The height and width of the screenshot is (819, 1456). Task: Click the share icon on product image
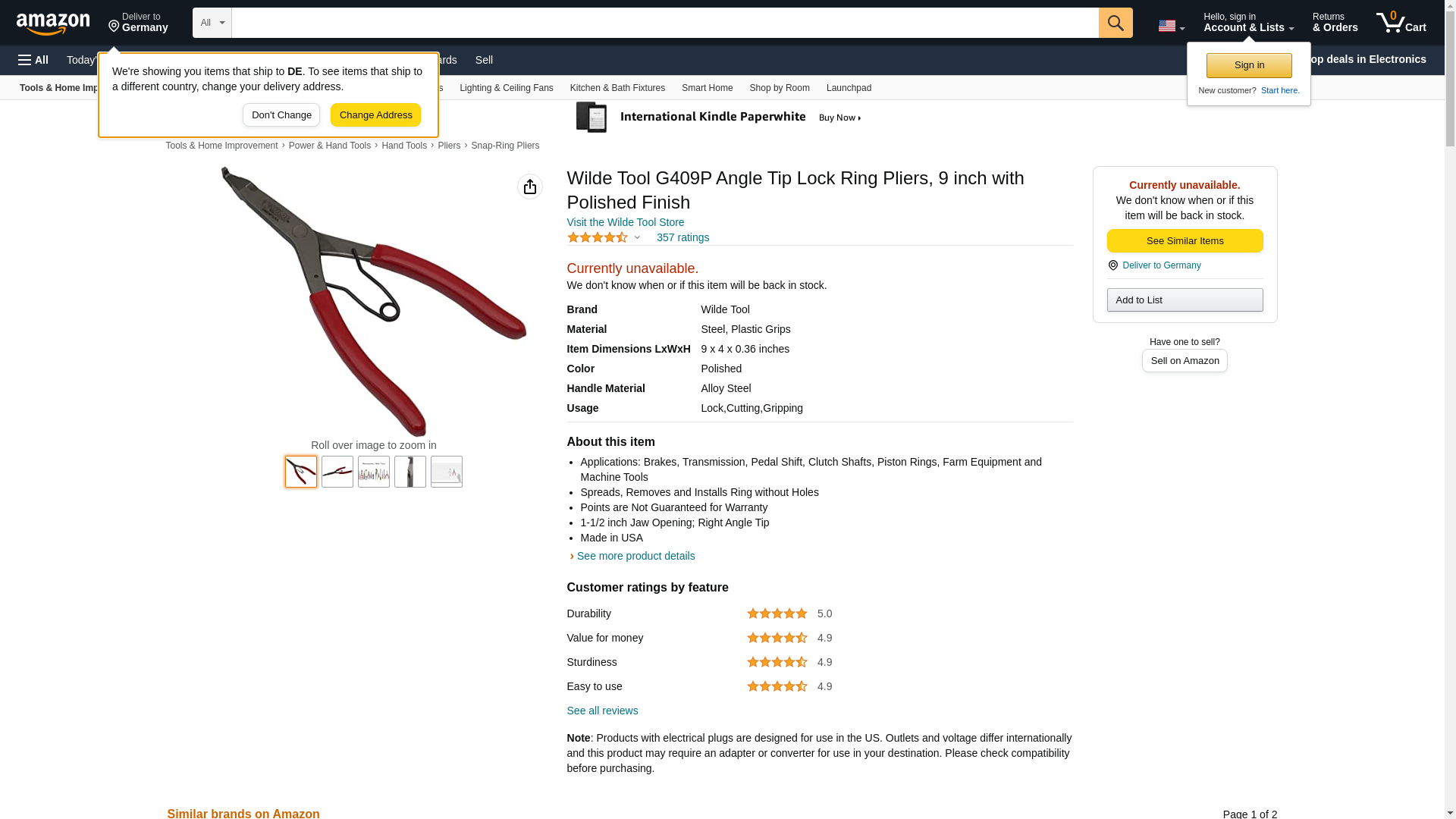tap(529, 187)
